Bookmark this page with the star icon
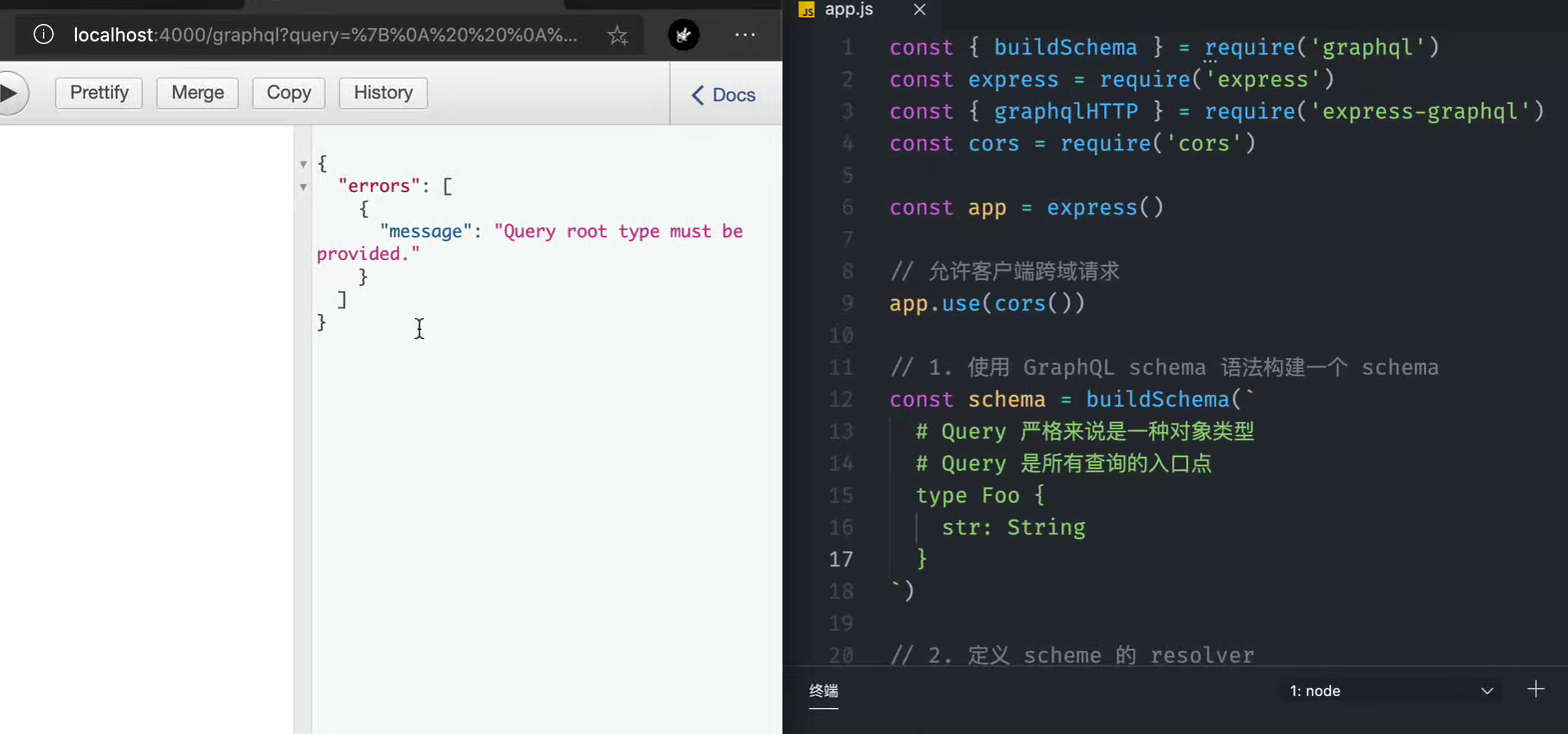The image size is (1568, 734). tap(618, 36)
